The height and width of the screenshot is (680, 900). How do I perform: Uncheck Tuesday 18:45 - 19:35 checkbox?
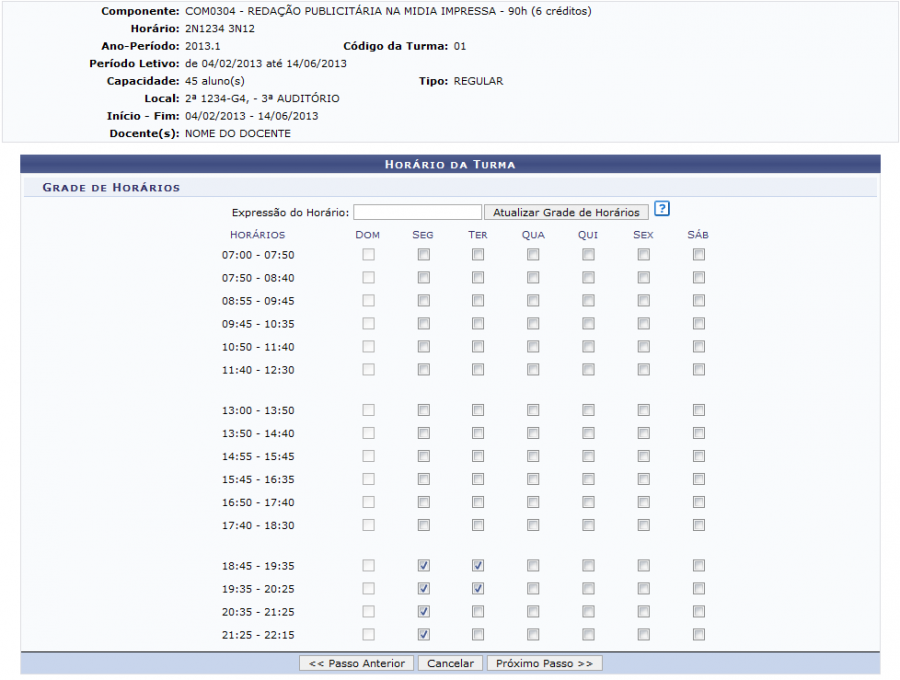(478, 566)
